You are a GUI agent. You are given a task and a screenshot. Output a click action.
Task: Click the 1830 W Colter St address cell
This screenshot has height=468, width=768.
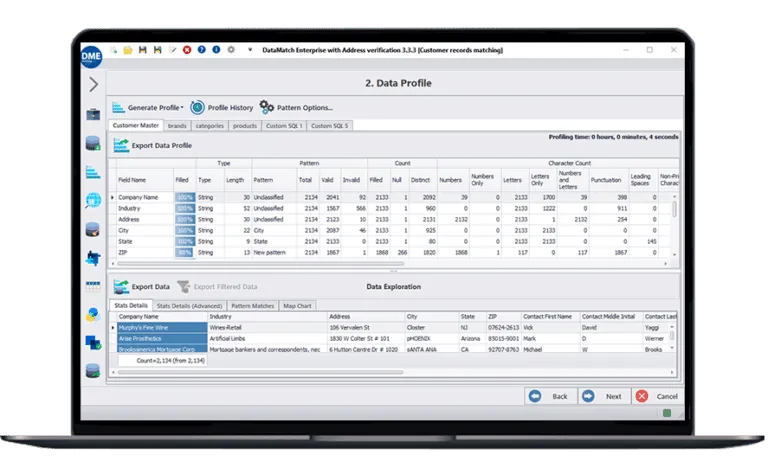point(366,339)
